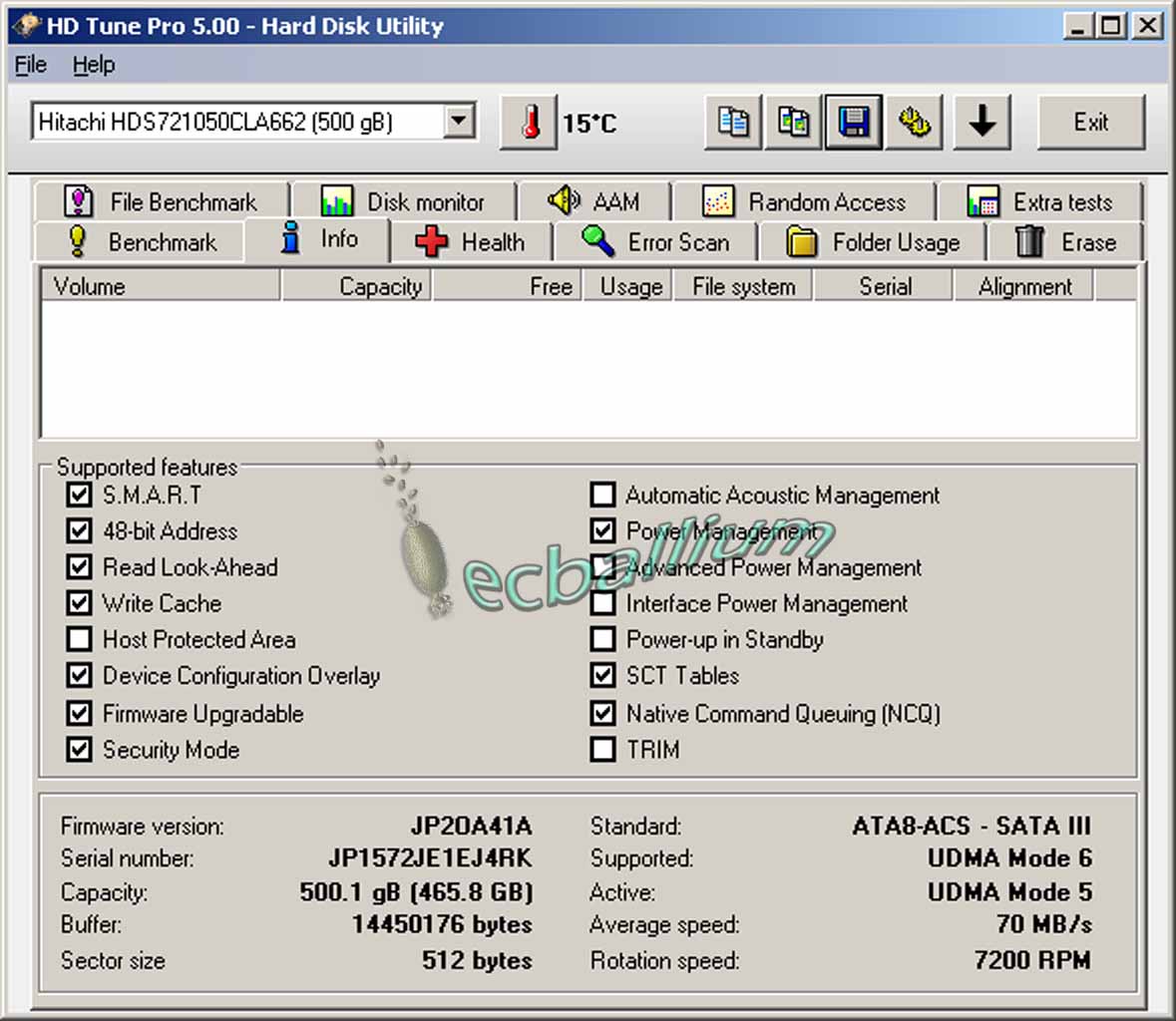This screenshot has height=1021, width=1176.
Task: Enable Automatic Acoustic Management checkbox
Action: [602, 495]
